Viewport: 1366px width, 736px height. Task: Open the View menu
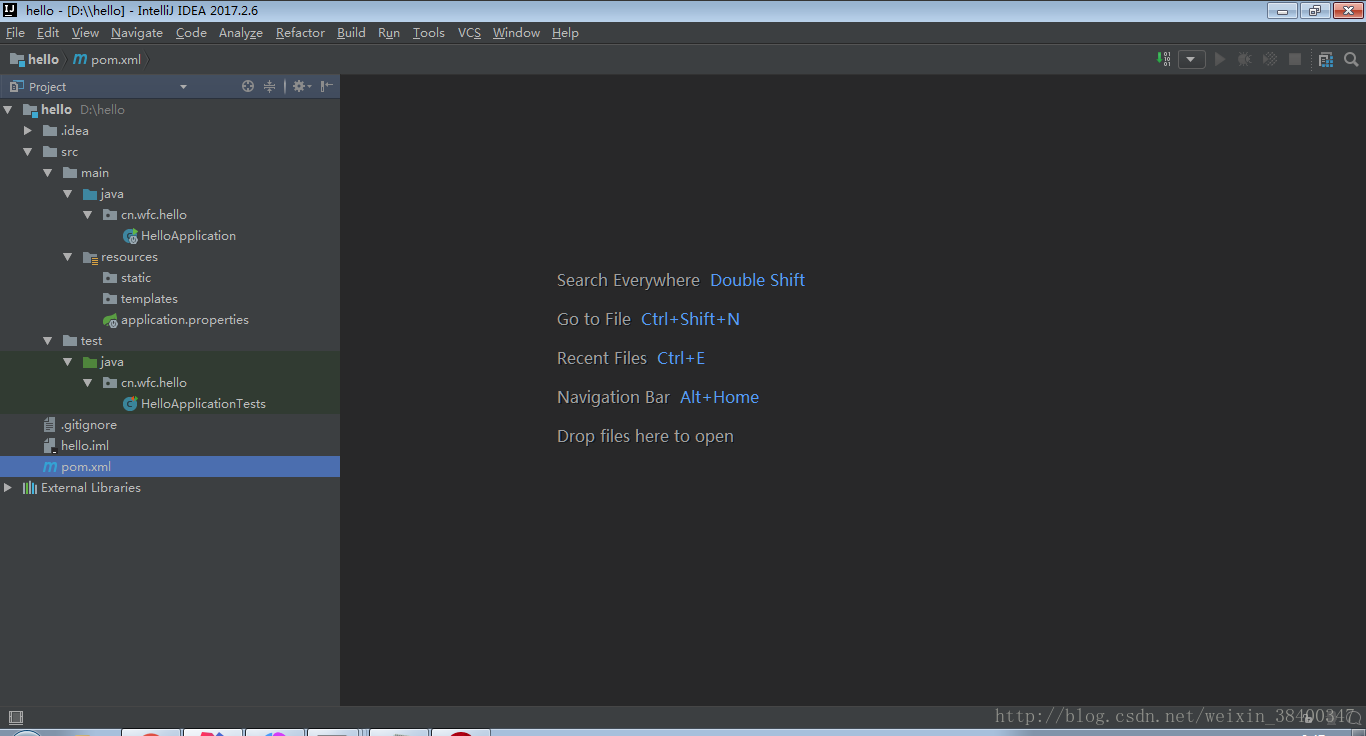[x=85, y=33]
